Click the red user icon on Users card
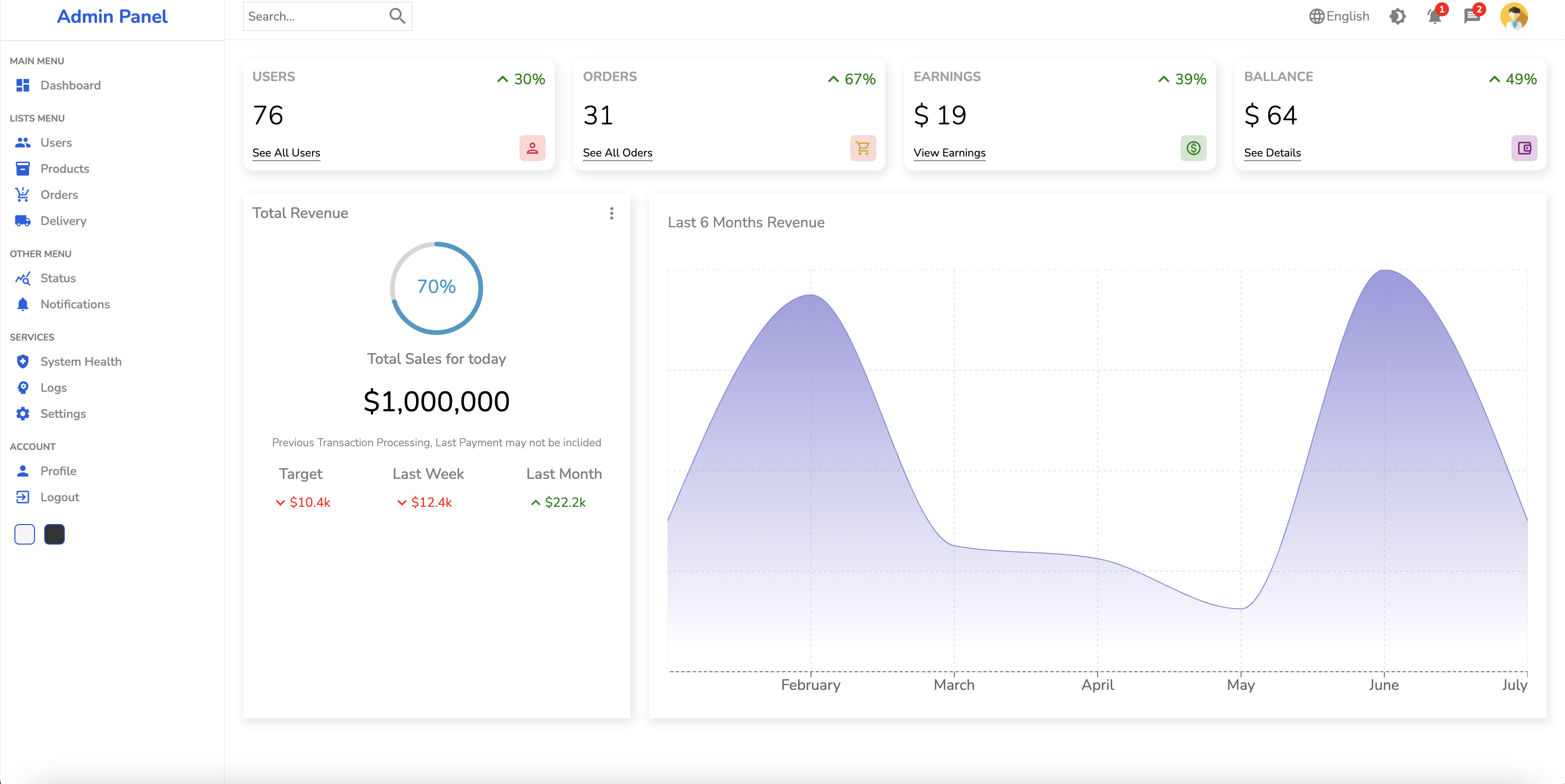This screenshot has height=784, width=1565. point(532,148)
